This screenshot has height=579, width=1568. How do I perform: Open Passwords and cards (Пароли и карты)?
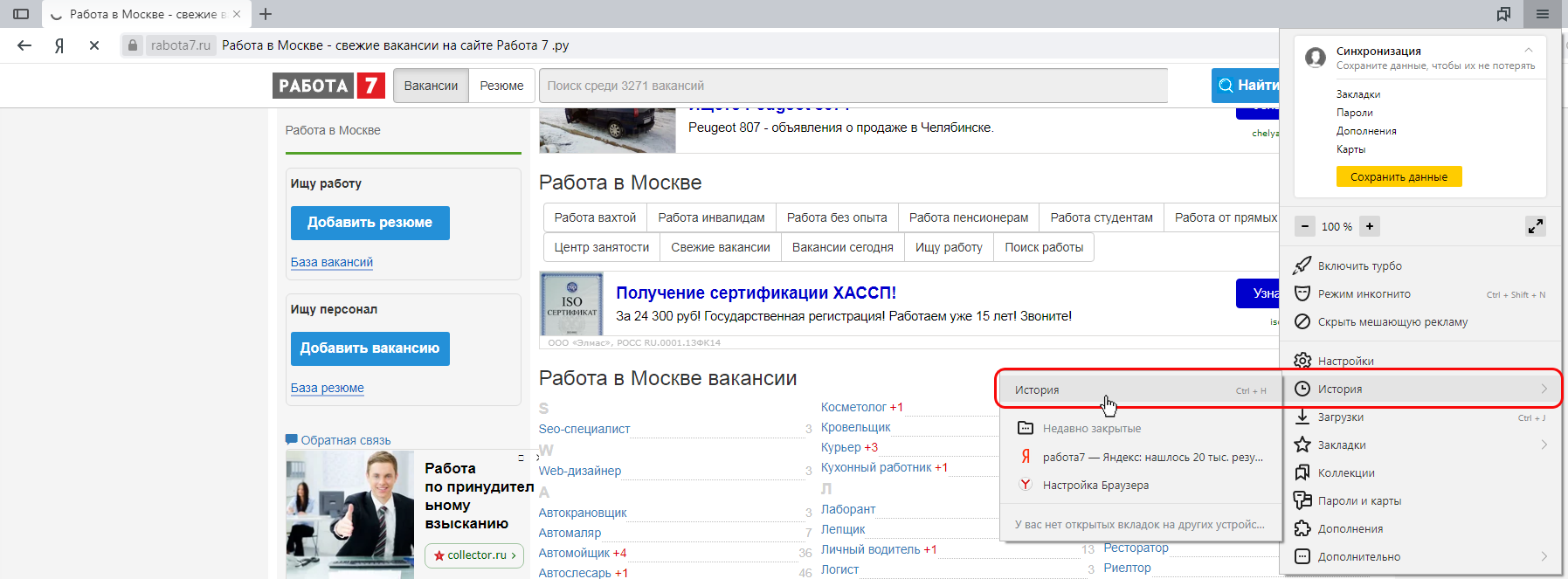click(x=1358, y=501)
